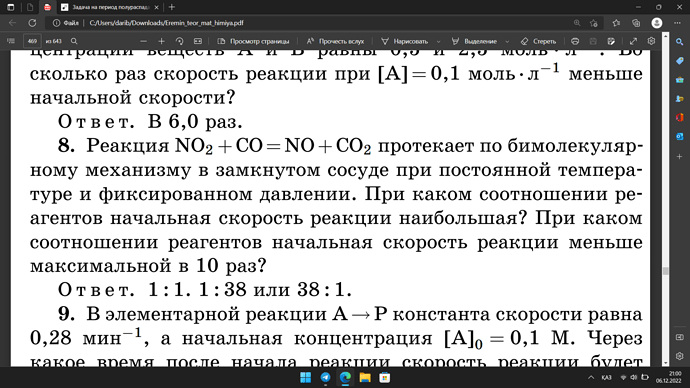Toggle the Нарисовать drawing tool
Image resolution: width=690 pixels, height=388 pixels.
point(404,41)
